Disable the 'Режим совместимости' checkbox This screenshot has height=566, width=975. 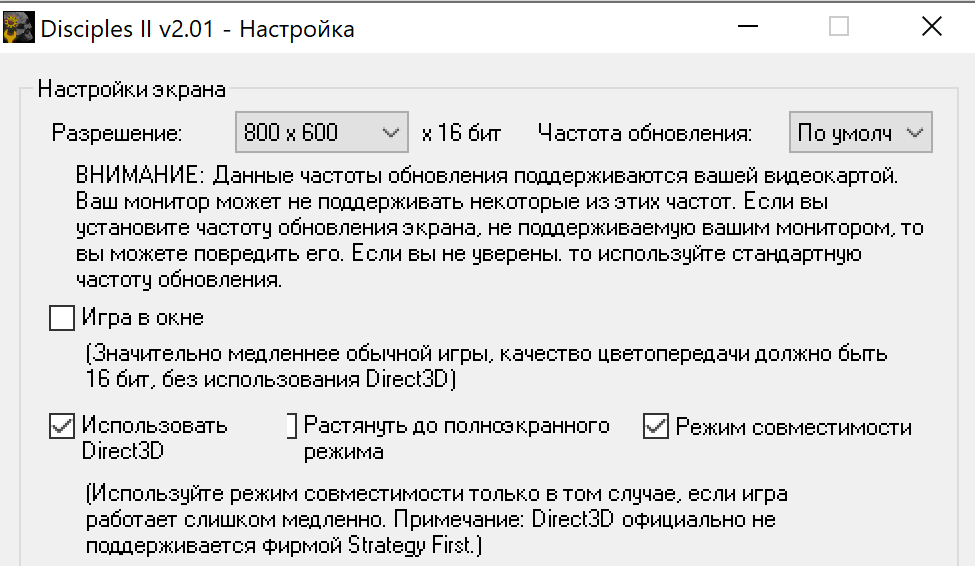click(x=656, y=427)
